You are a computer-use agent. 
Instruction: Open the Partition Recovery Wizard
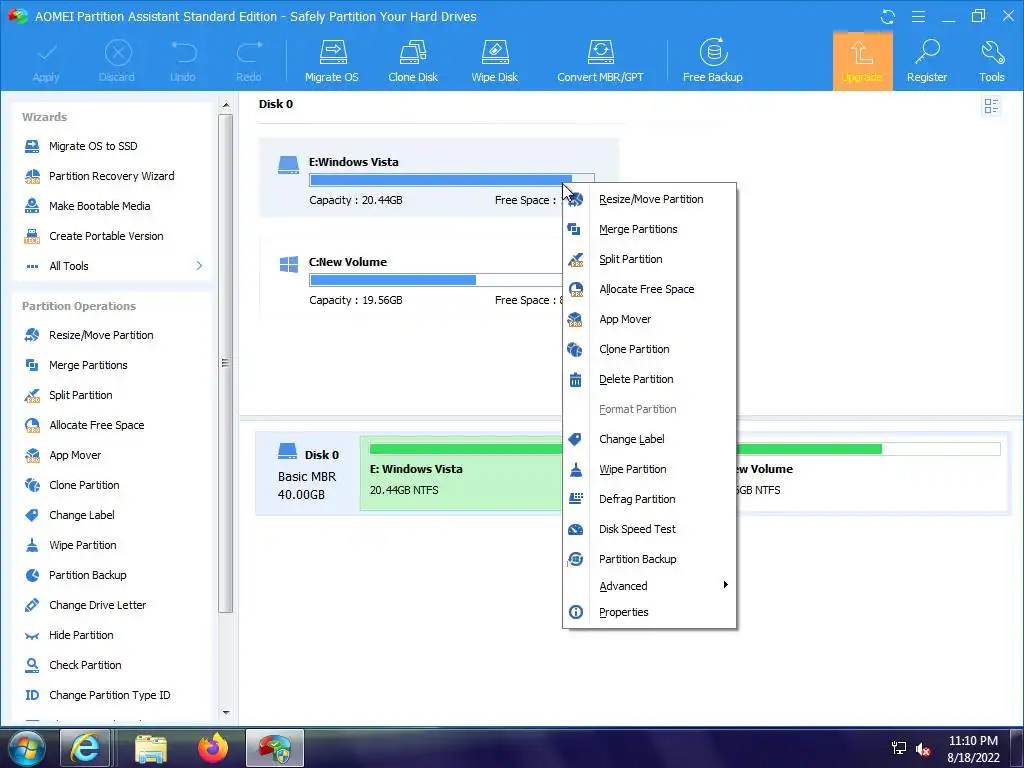(114, 176)
